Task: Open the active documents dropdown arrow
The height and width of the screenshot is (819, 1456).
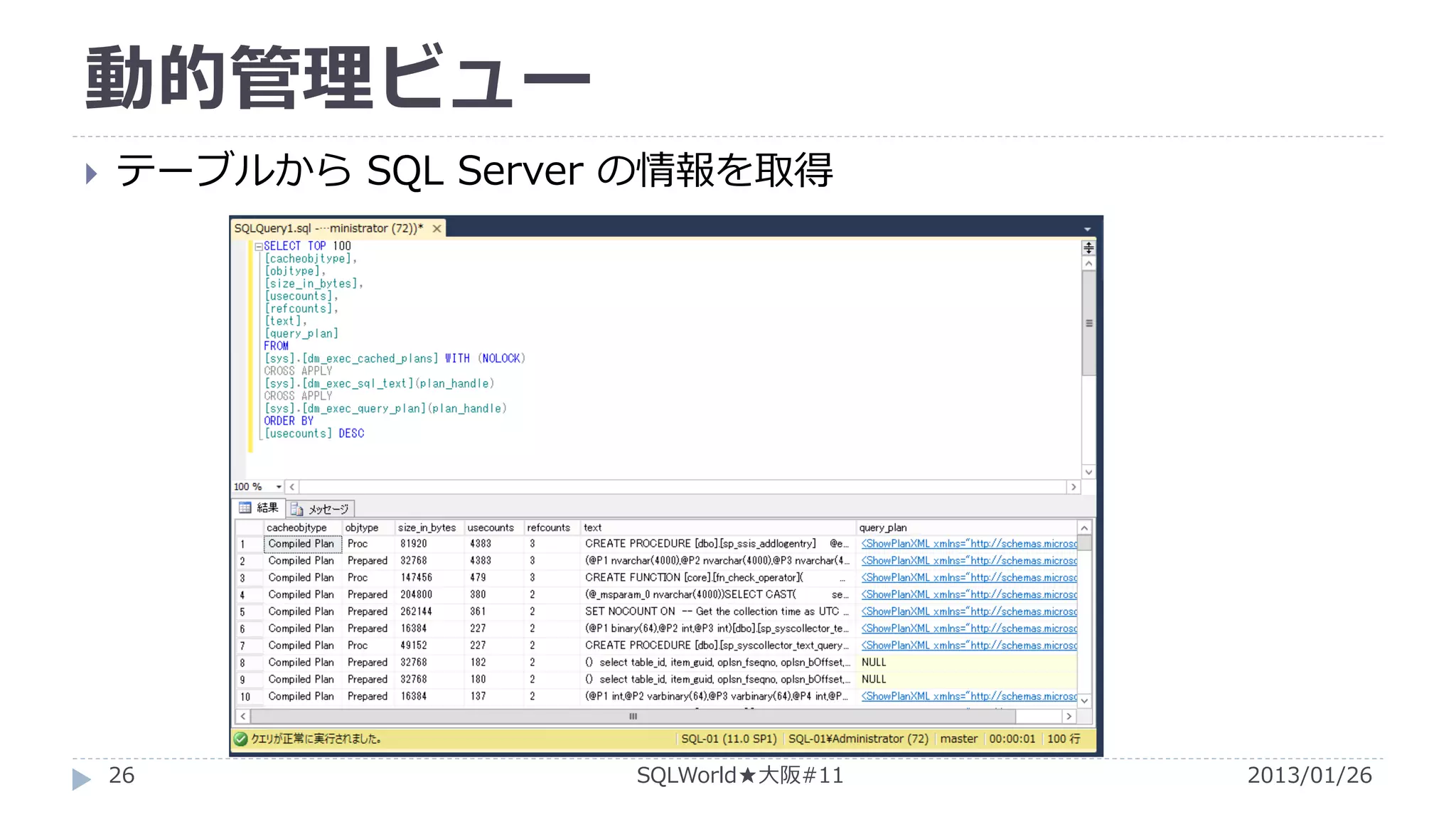Action: point(1087,229)
